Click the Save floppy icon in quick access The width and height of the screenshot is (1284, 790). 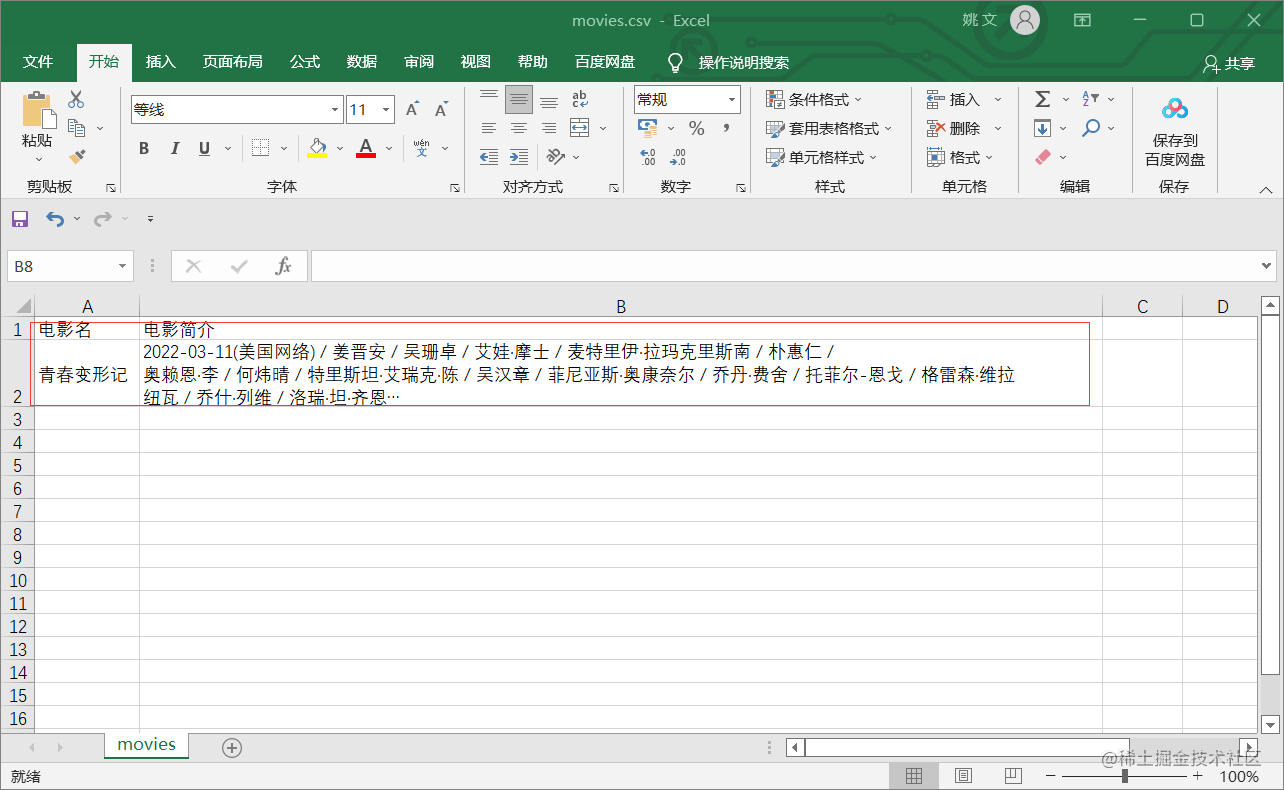click(x=20, y=219)
